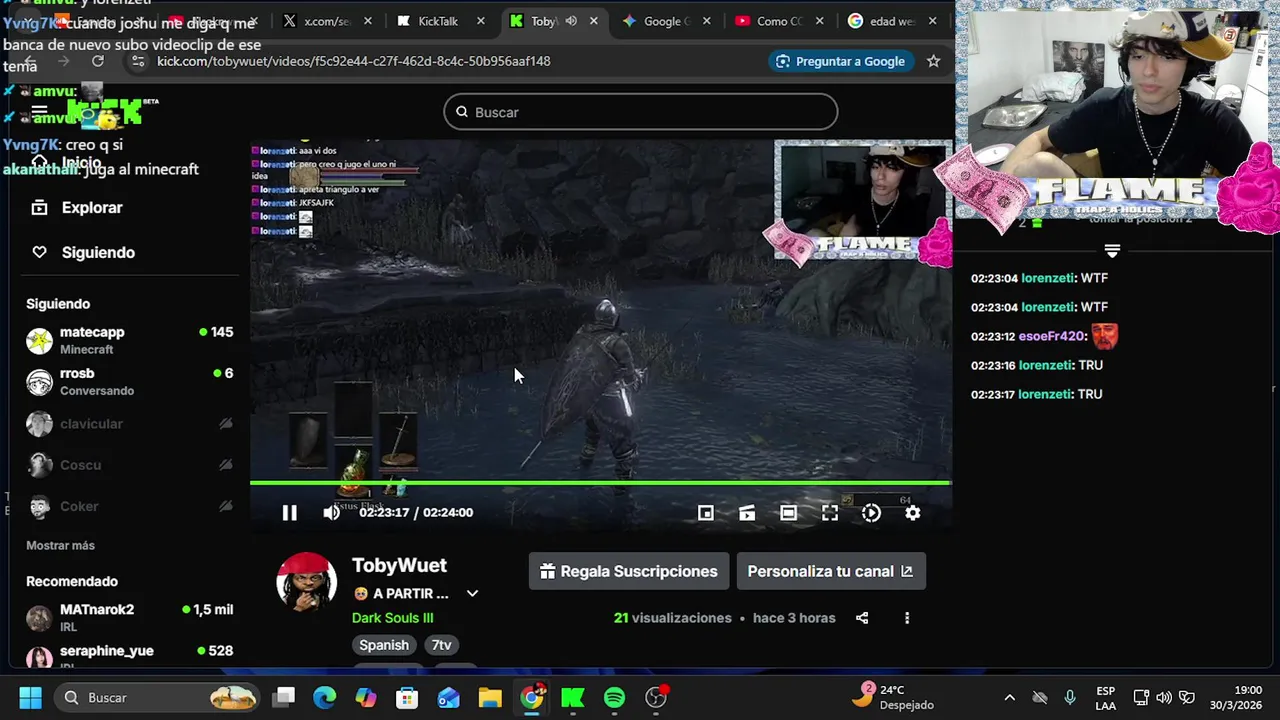Screen dimensions: 1280x720
Task: Open Coscu offline channel
Action: (130, 465)
